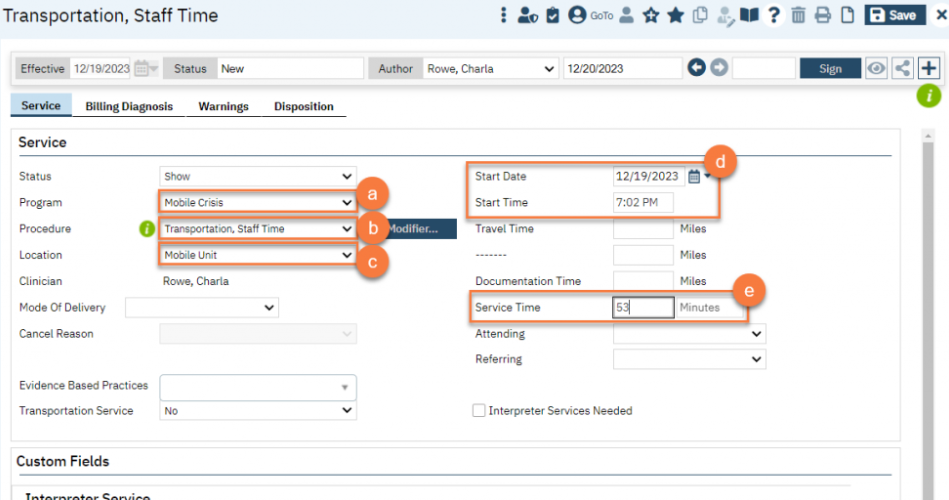The image size is (949, 500).
Task: Open the Program dropdown showing Mobile Crisis
Action: 258,202
